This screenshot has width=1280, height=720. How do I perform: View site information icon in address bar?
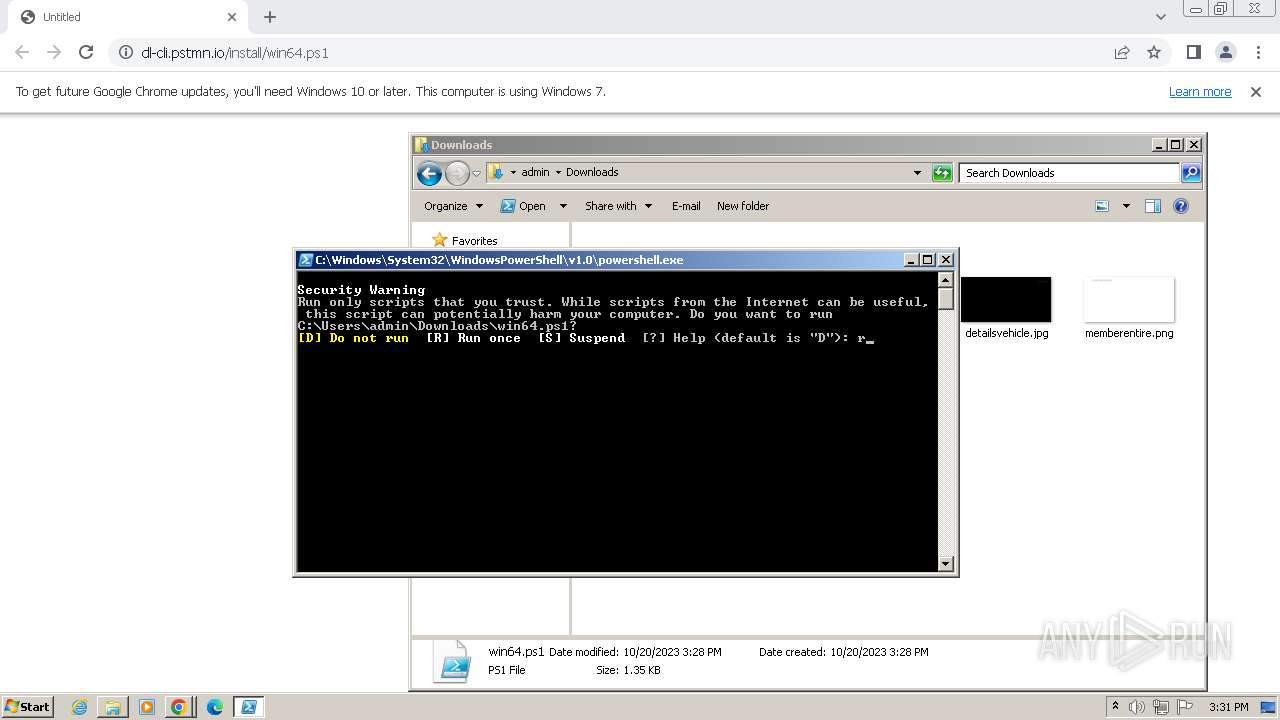pos(125,52)
